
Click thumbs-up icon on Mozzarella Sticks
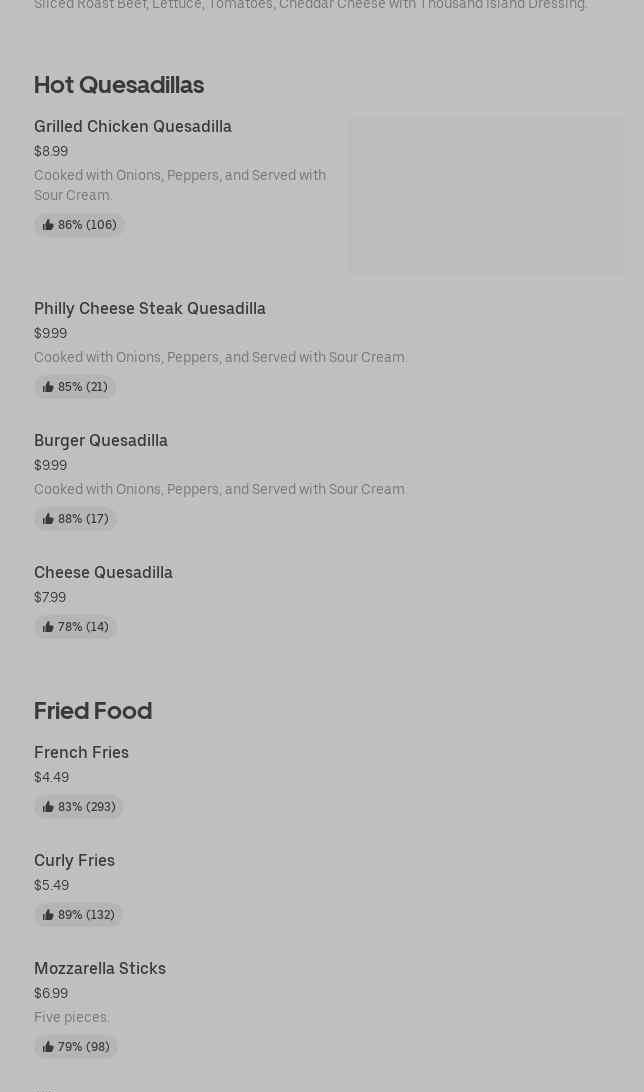coord(48,1047)
